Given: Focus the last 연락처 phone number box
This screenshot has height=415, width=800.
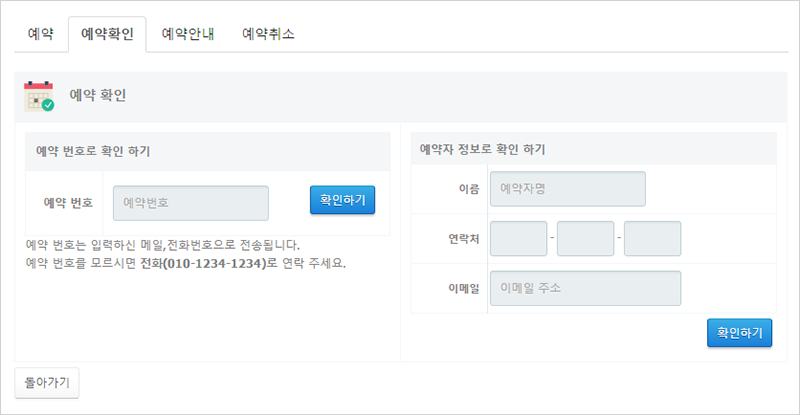Looking at the screenshot, I should tap(652, 238).
